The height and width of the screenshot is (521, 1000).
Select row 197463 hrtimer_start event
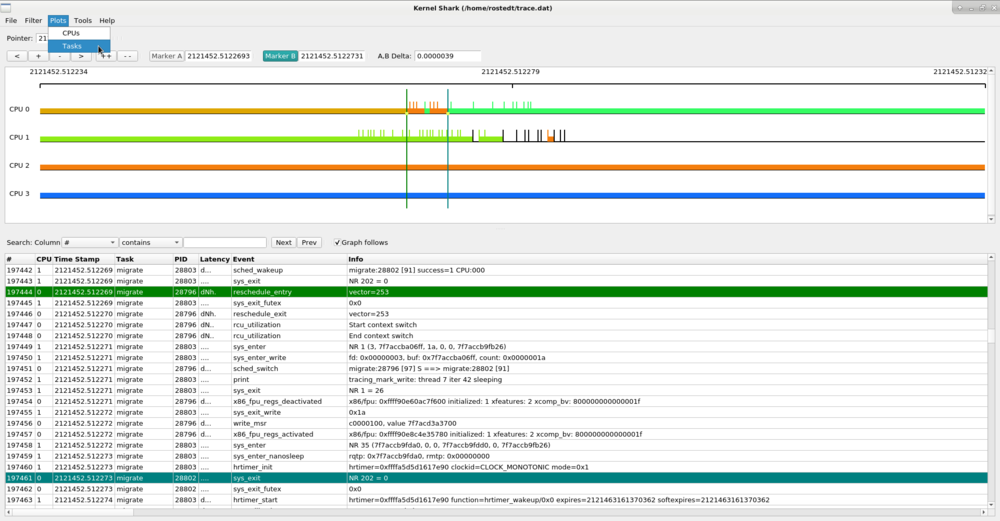496,500
